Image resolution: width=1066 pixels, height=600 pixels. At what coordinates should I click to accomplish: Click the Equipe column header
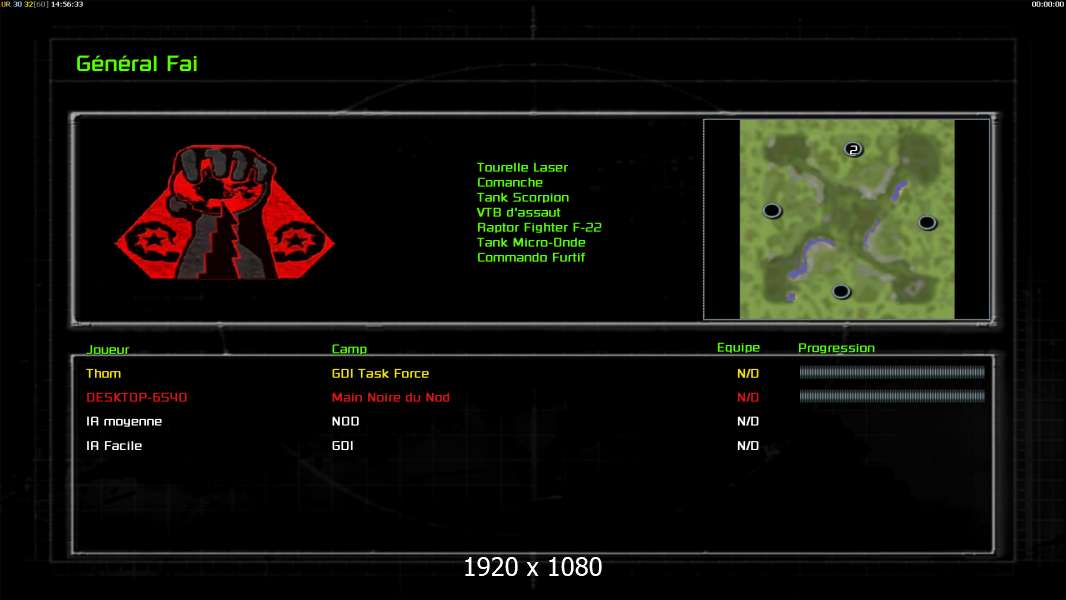coord(738,347)
